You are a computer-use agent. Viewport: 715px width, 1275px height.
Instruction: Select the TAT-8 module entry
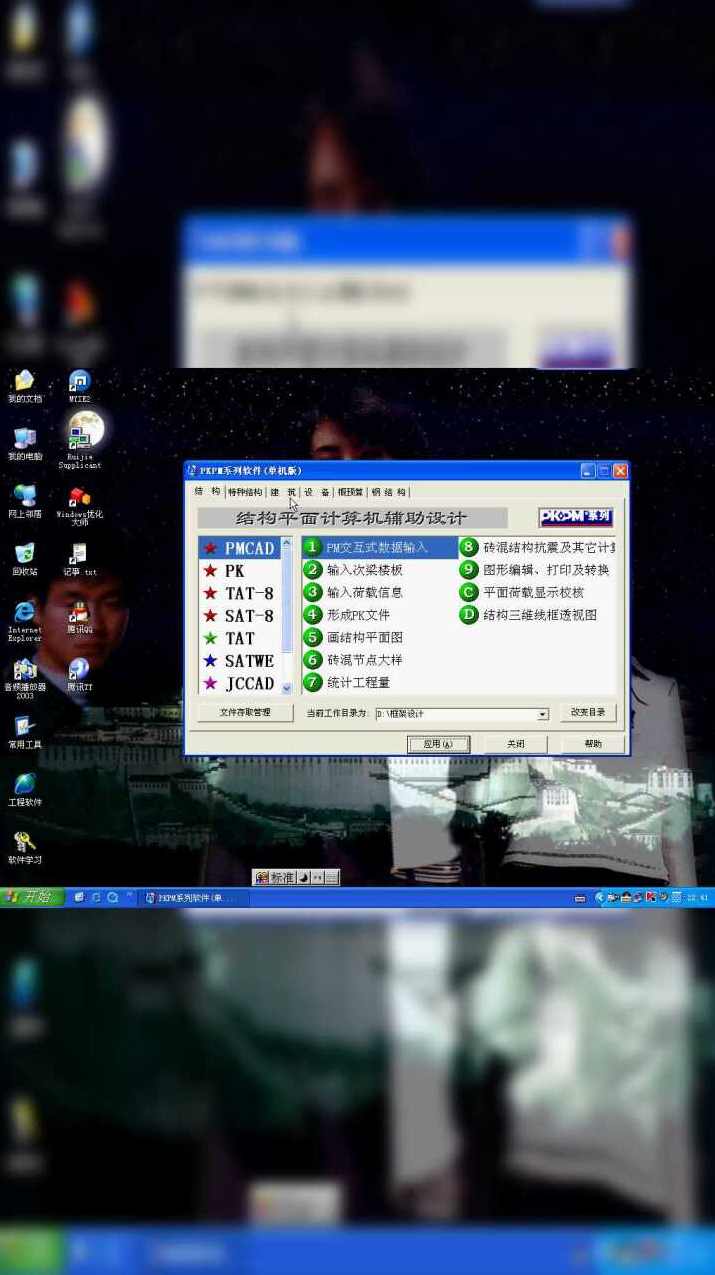(x=240, y=593)
